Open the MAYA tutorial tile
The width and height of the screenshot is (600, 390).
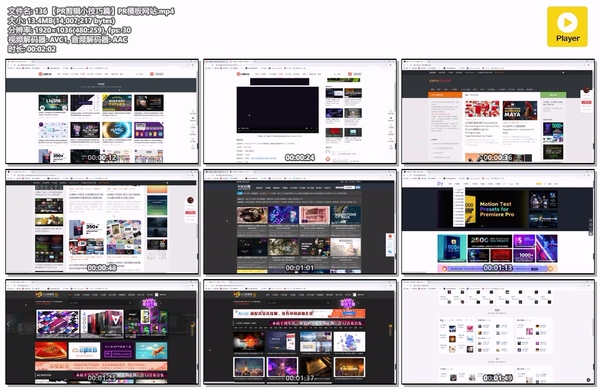[519, 111]
